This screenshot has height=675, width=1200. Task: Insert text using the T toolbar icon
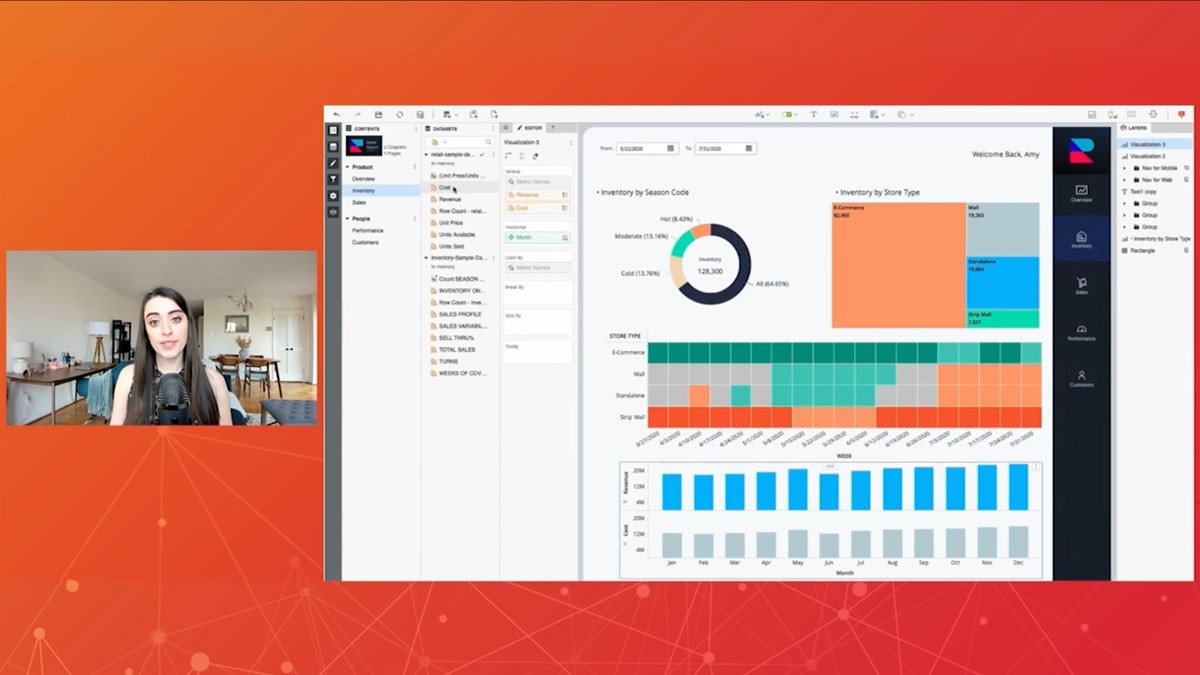tap(814, 115)
